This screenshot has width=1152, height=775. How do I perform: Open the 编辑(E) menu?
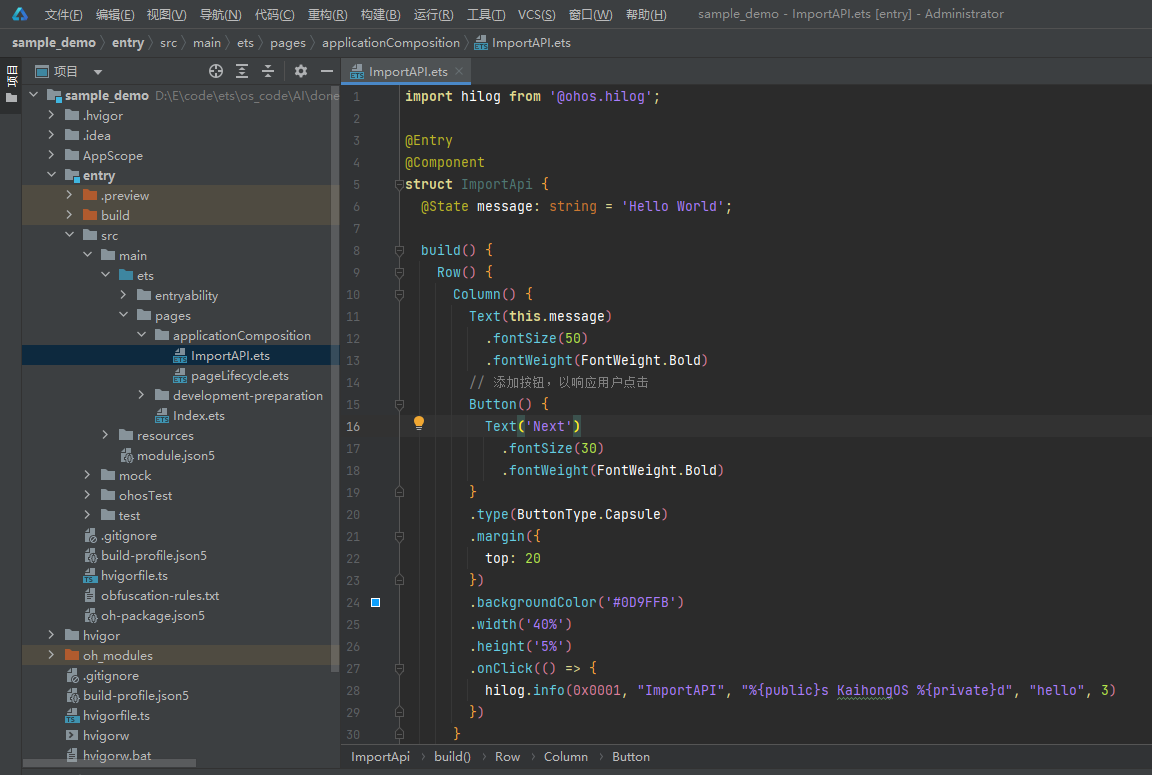tap(115, 15)
